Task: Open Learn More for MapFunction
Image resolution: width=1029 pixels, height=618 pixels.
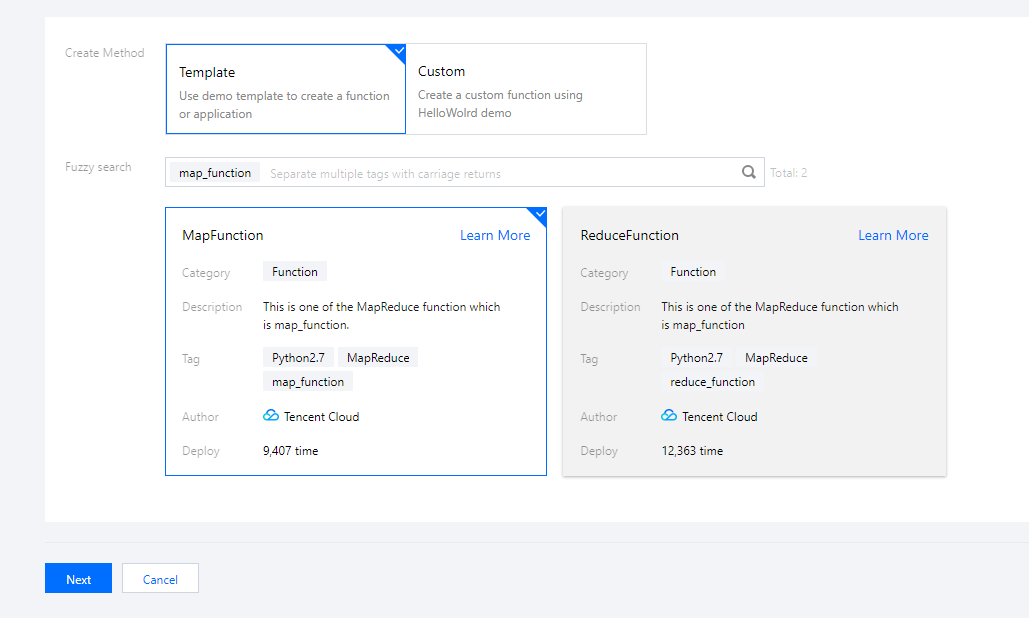Action: (x=495, y=236)
